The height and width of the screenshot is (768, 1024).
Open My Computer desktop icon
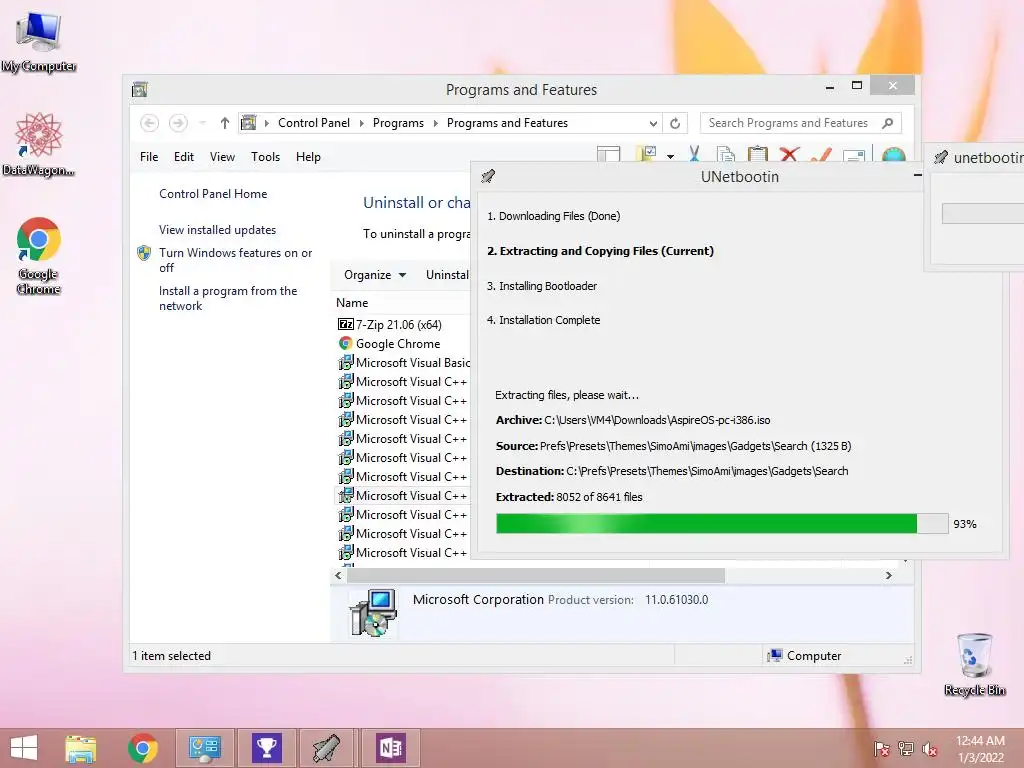[39, 42]
